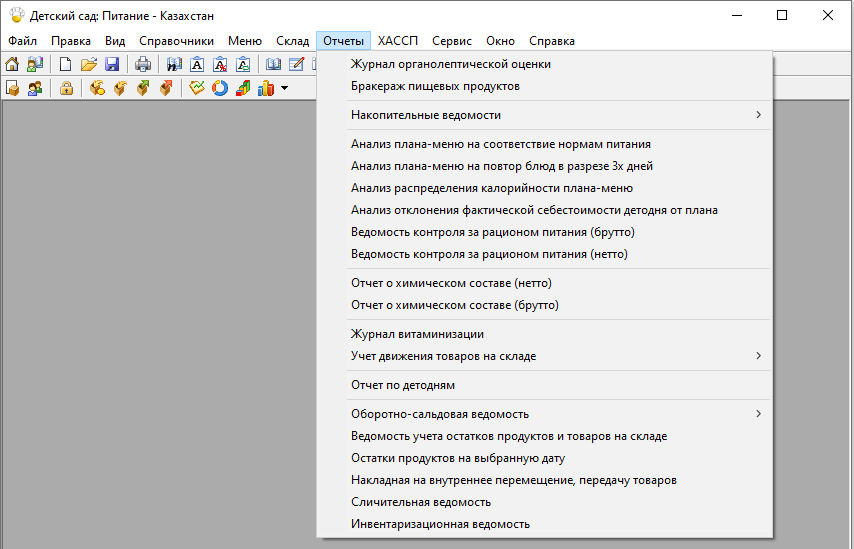Click the open blue book toolbar icon
Image resolution: width=854 pixels, height=549 pixels.
coord(273,64)
